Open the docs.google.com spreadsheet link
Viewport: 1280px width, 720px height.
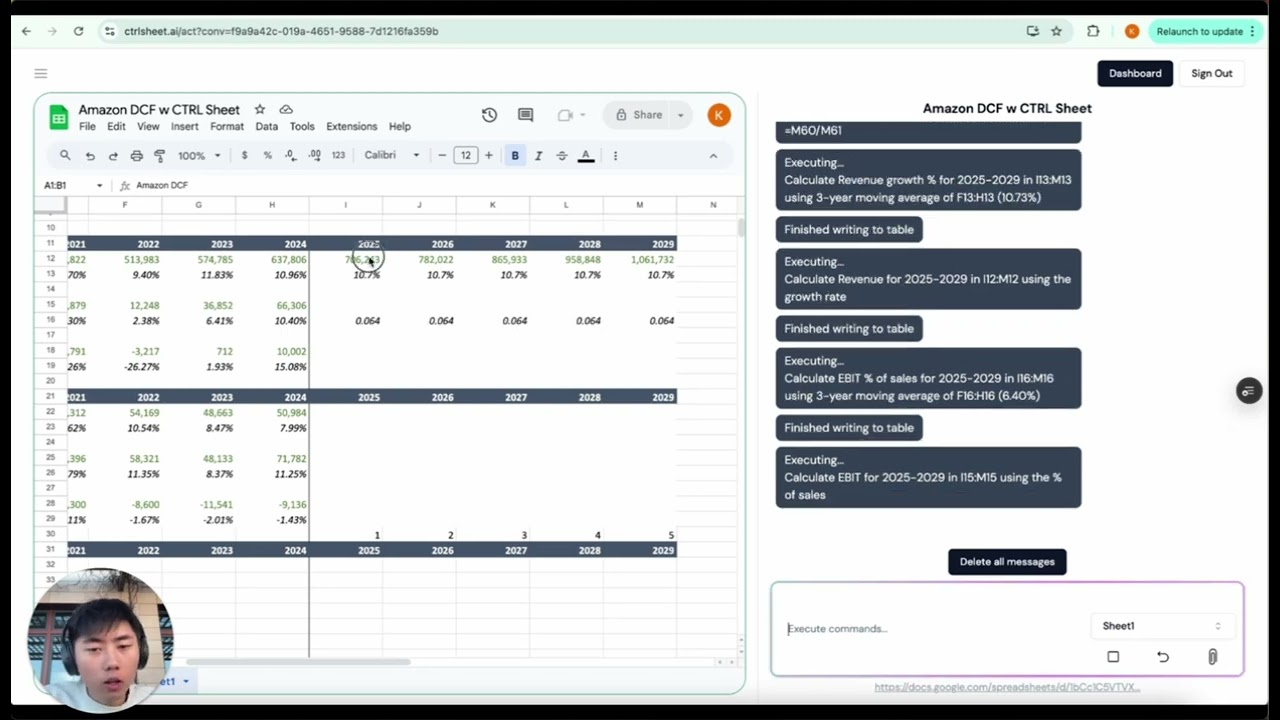[x=1007, y=687]
